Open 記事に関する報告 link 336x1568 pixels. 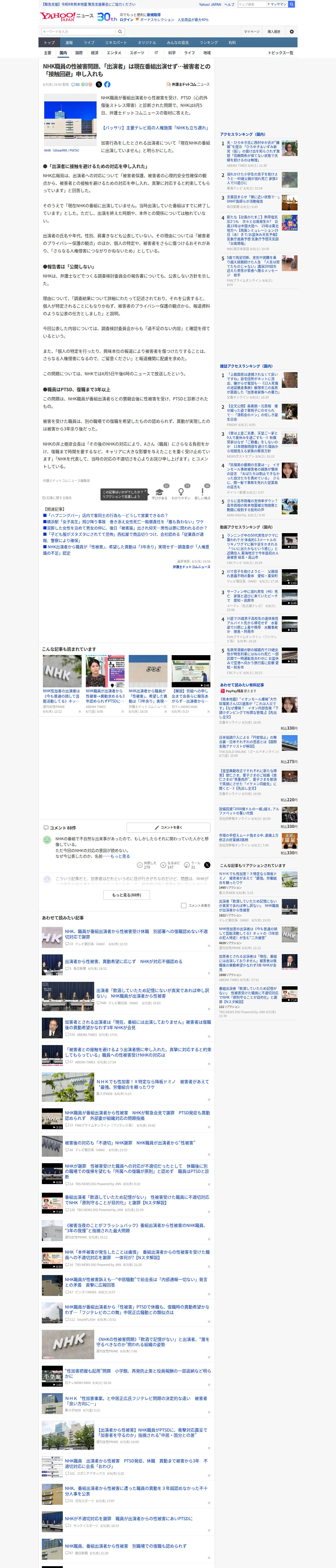[x=57, y=497]
